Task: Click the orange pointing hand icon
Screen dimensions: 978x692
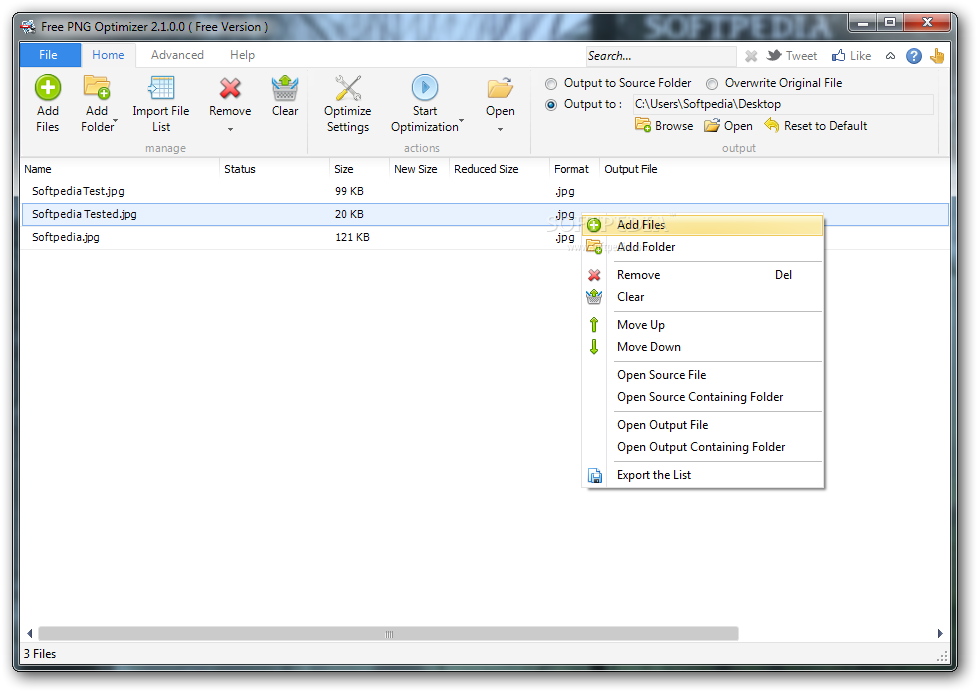Action: coord(937,56)
